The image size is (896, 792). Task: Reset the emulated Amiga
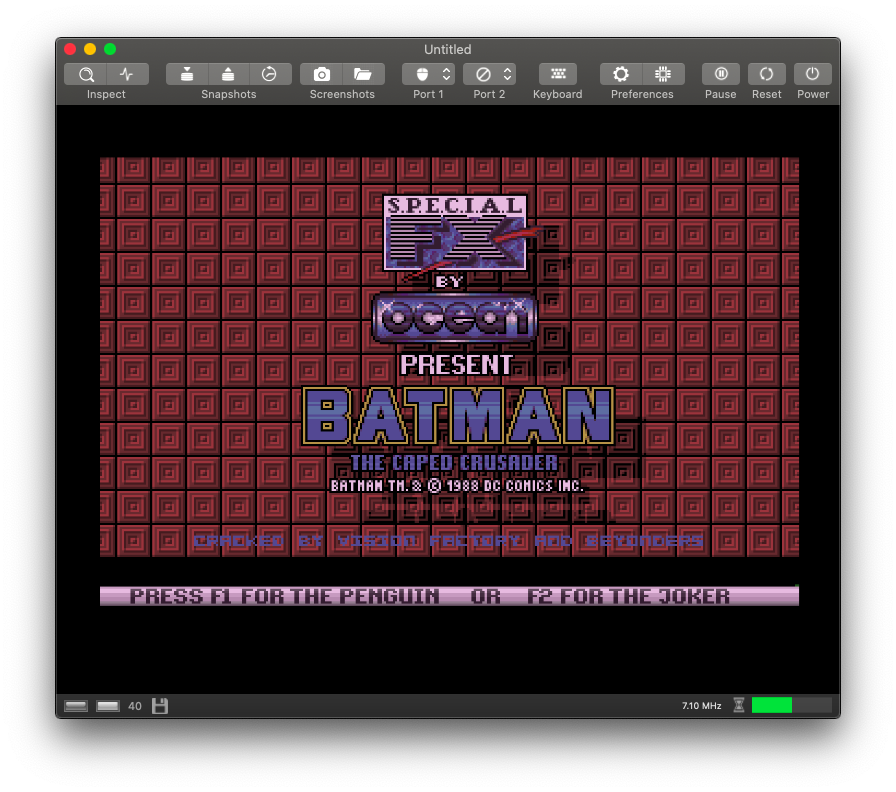coord(767,74)
